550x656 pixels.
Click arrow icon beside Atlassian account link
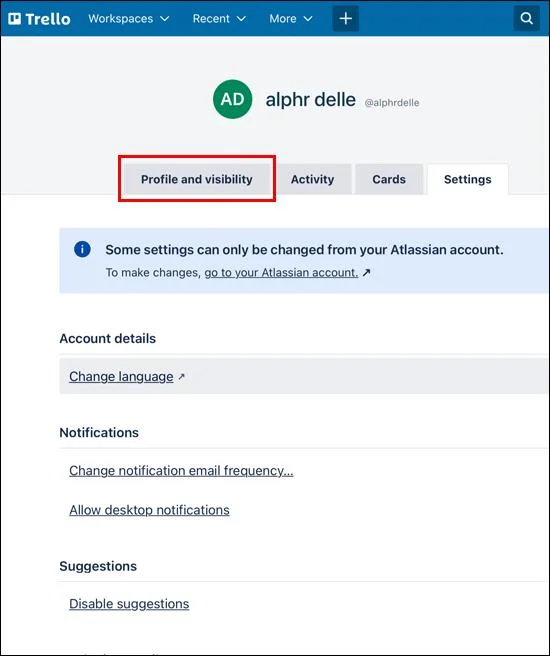click(366, 272)
